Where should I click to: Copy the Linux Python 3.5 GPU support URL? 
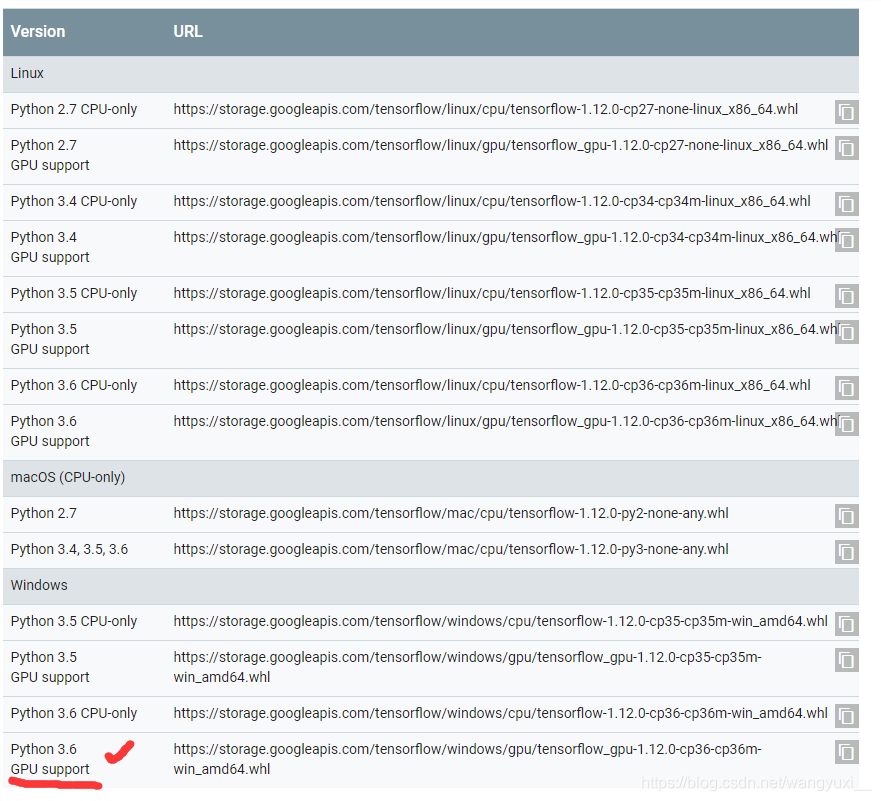(x=846, y=333)
